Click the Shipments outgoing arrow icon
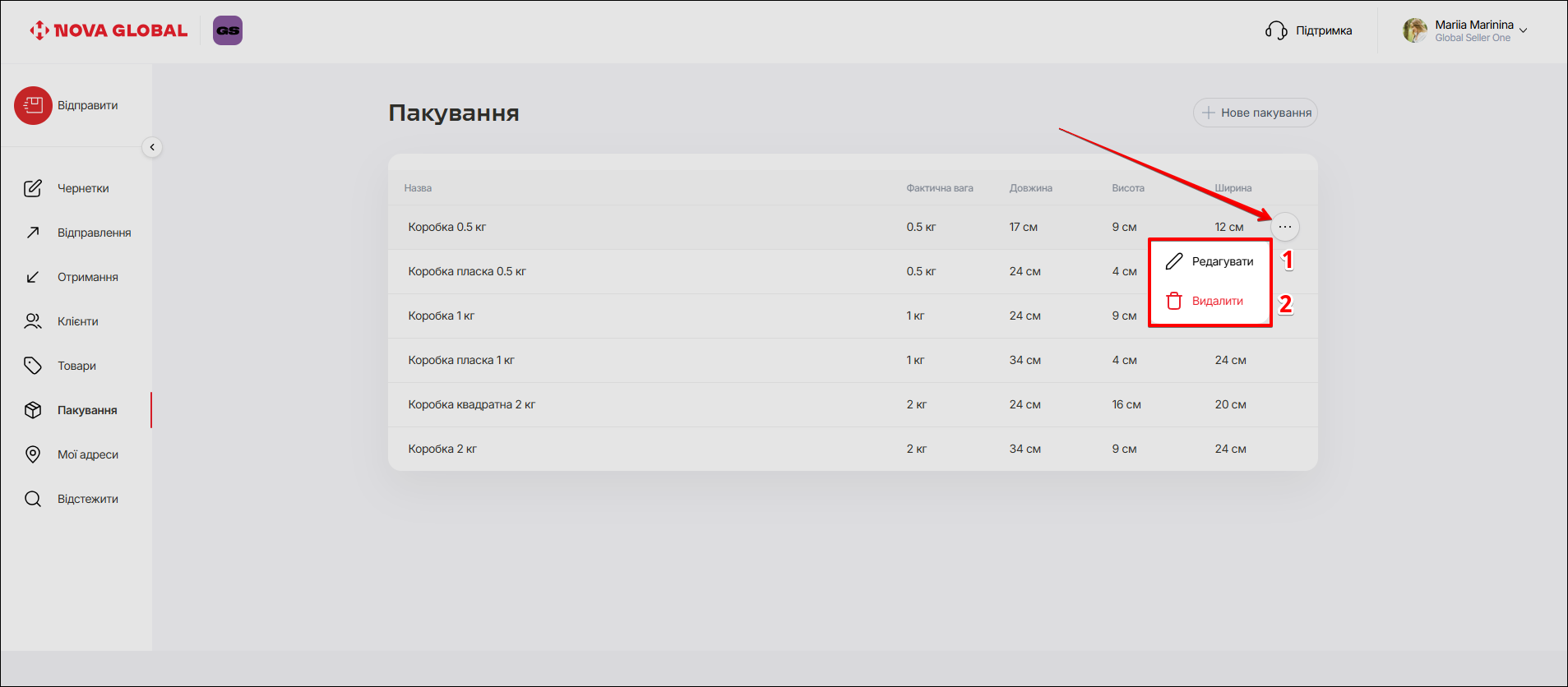This screenshot has width=1568, height=687. click(33, 233)
